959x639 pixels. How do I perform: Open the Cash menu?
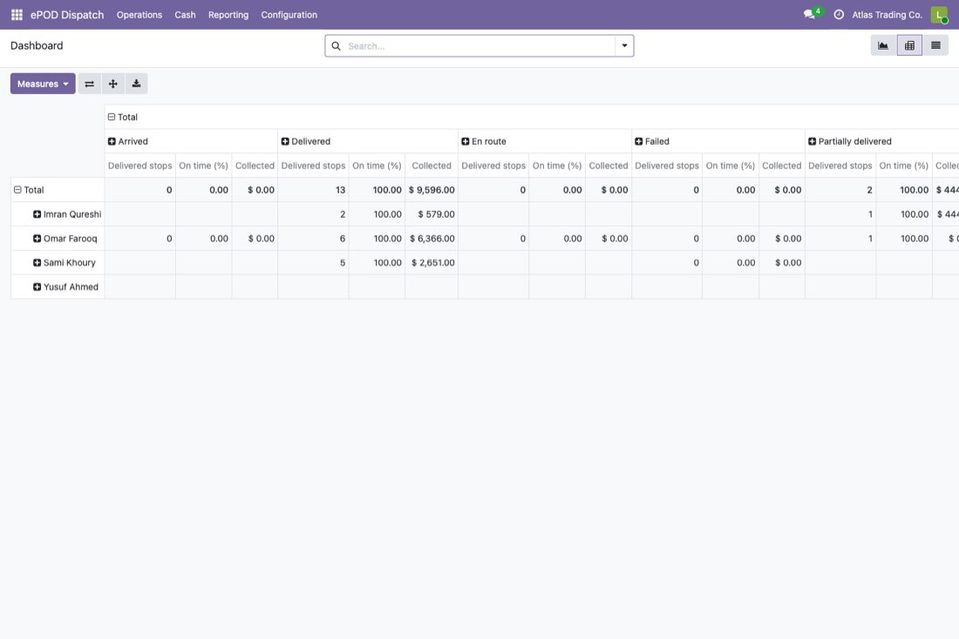pos(185,15)
